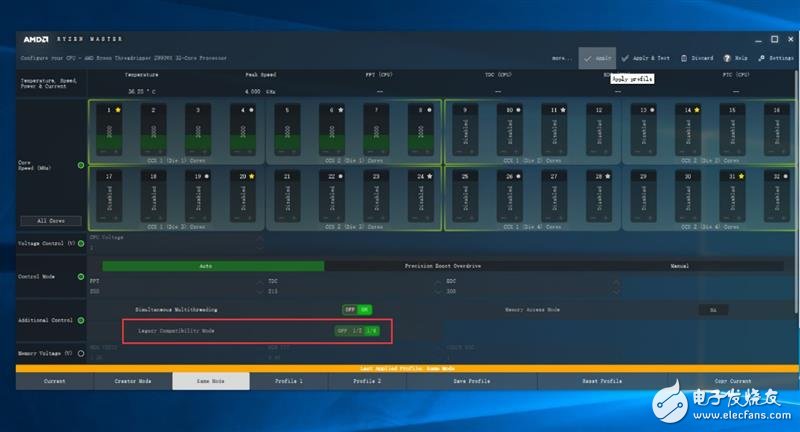Viewport: 800px width, 432px height.
Task: Click the Copy Current button
Action: [733, 381]
